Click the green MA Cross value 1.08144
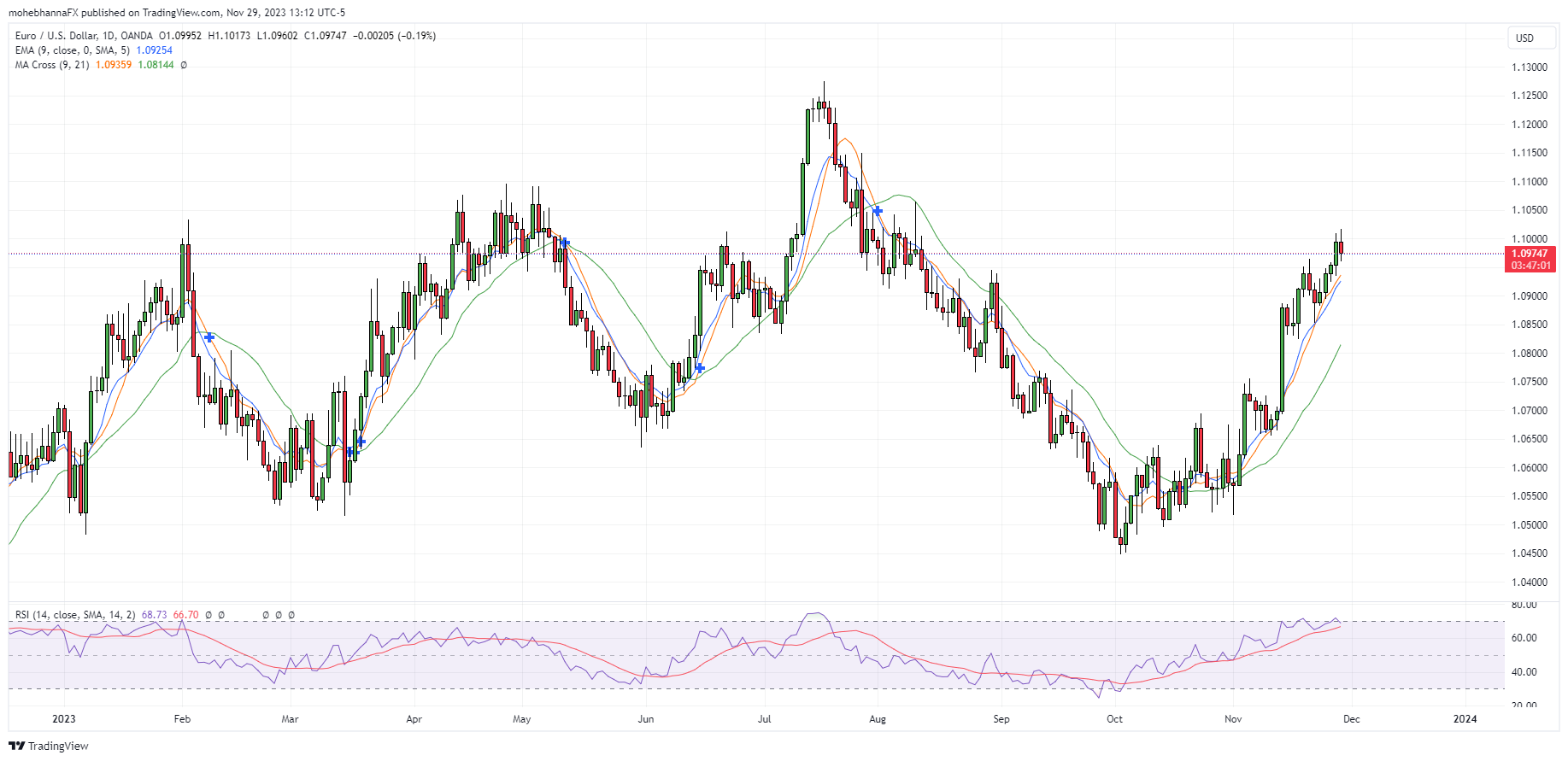This screenshot has width=1568, height=761. [156, 65]
